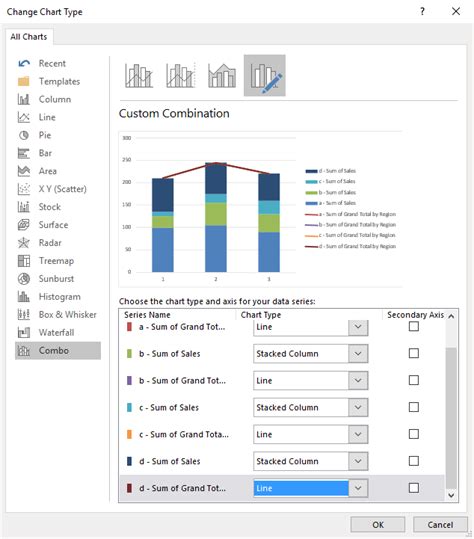Open the Templates folder icon
474x539 pixels.
(x=24, y=81)
